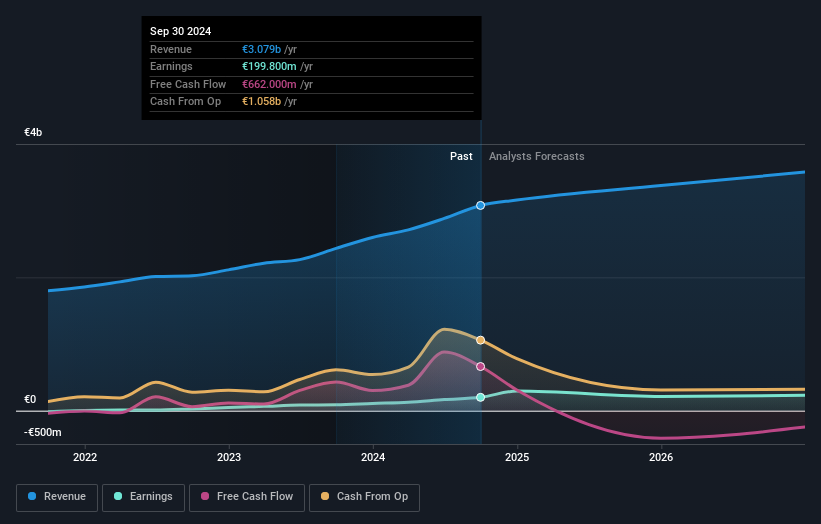Click the blue Revenue data point marker

point(480,206)
